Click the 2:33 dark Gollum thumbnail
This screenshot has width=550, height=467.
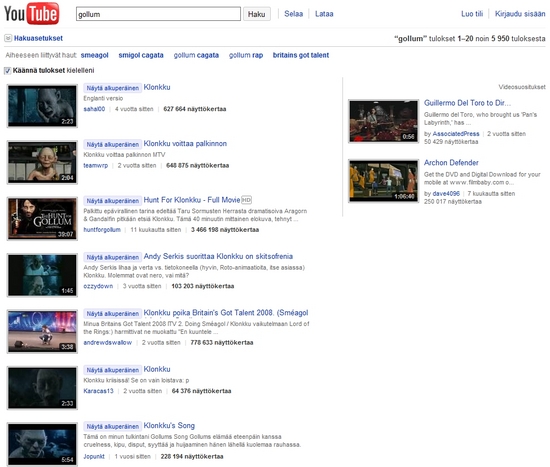click(x=42, y=388)
